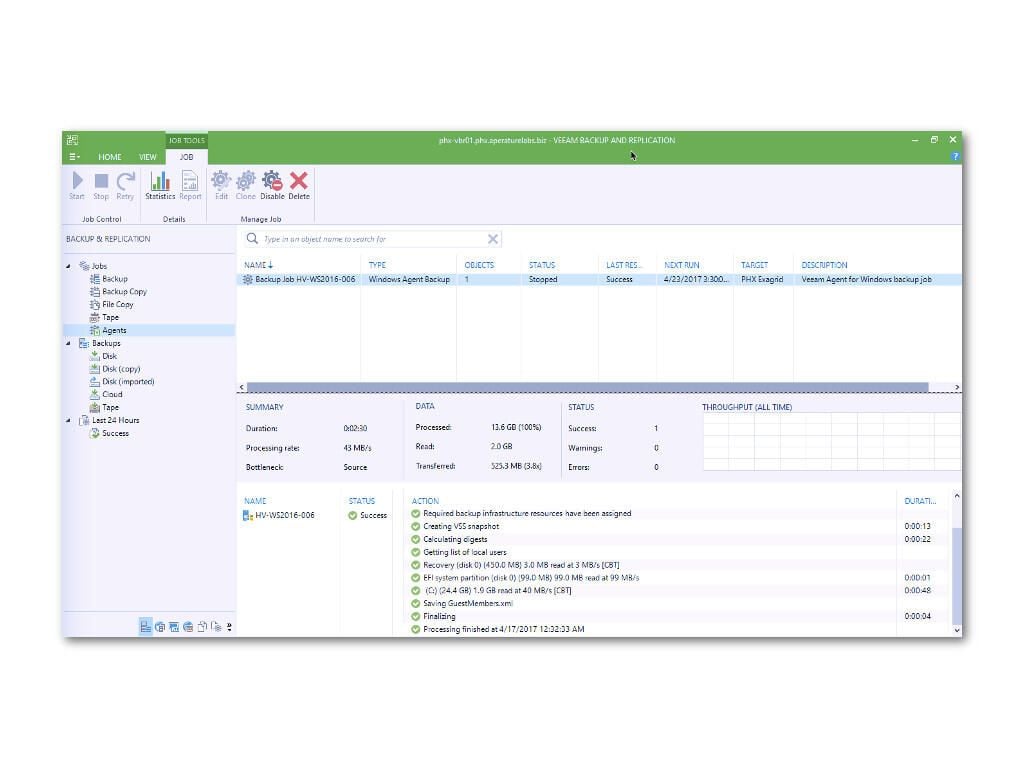Click the Clone job icon
The image size is (1024, 768).
pos(246,181)
